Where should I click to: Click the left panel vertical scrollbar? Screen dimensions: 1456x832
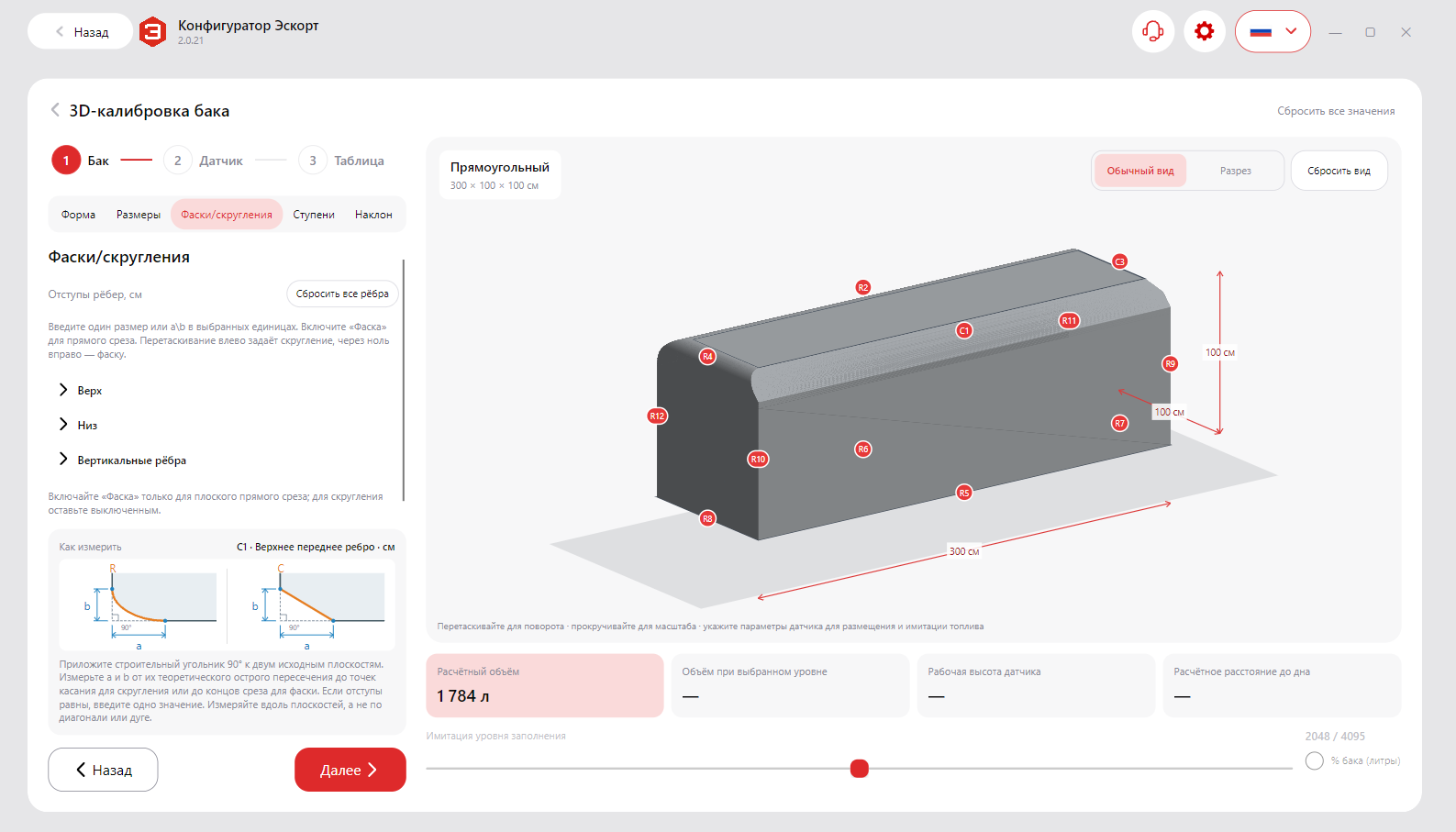point(403,380)
